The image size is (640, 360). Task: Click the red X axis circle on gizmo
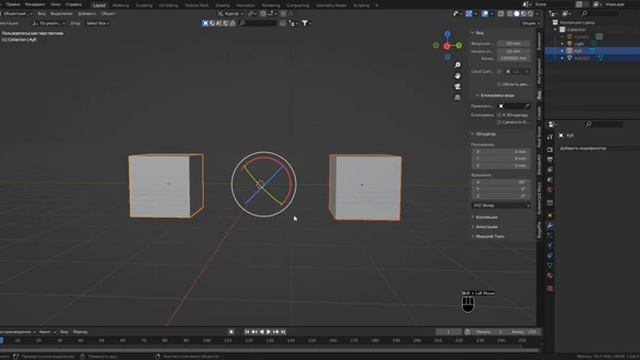coord(447,46)
